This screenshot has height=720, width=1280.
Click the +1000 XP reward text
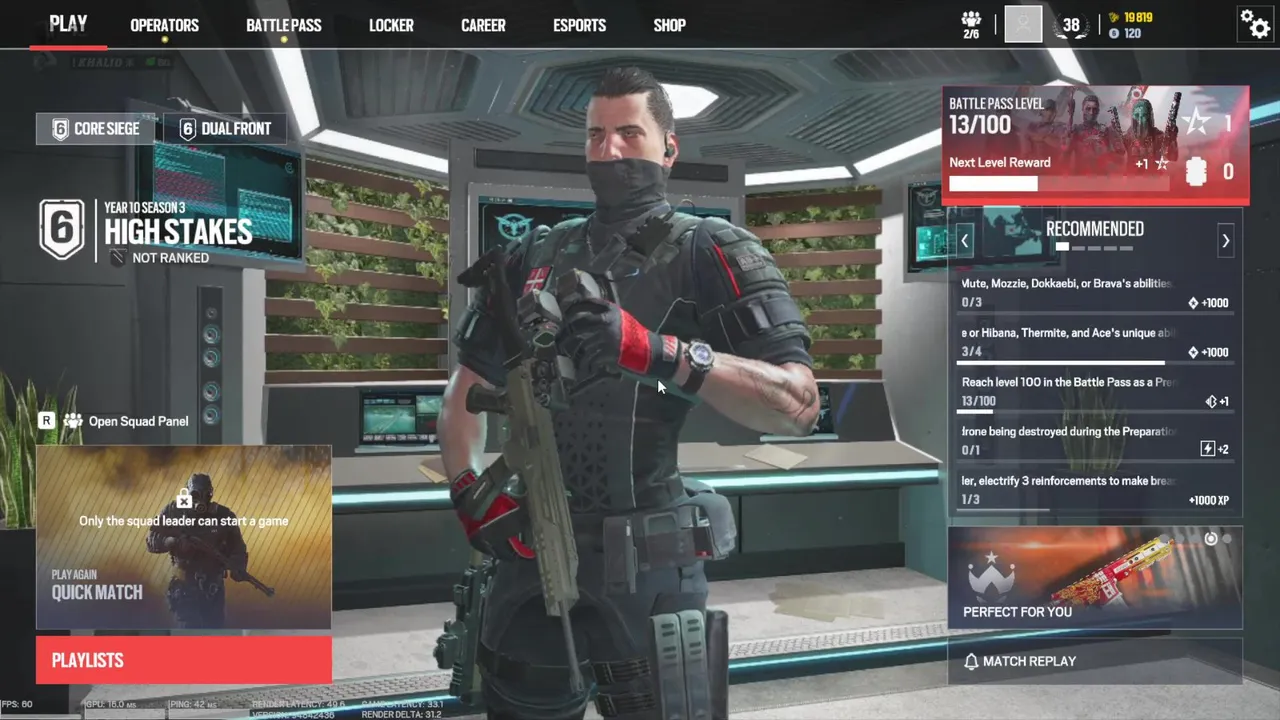click(x=1209, y=500)
